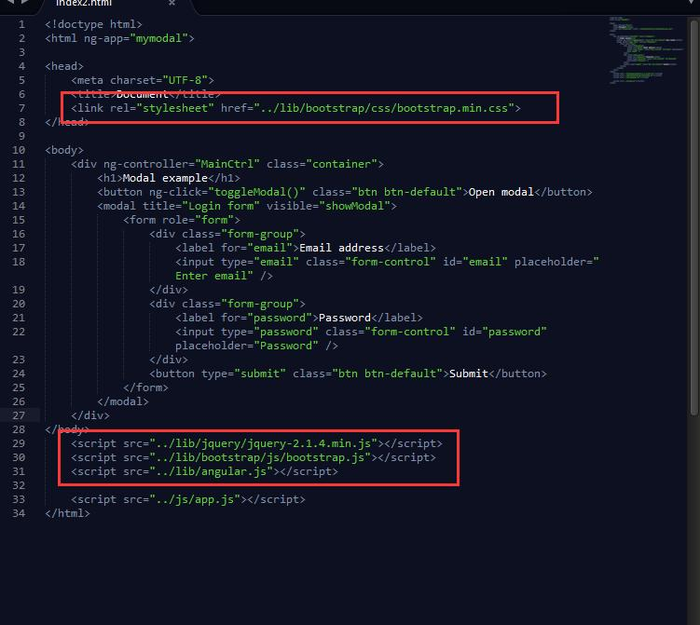Click the "Password" label text on line 21
The height and width of the screenshot is (625, 700).
[x=345, y=318]
